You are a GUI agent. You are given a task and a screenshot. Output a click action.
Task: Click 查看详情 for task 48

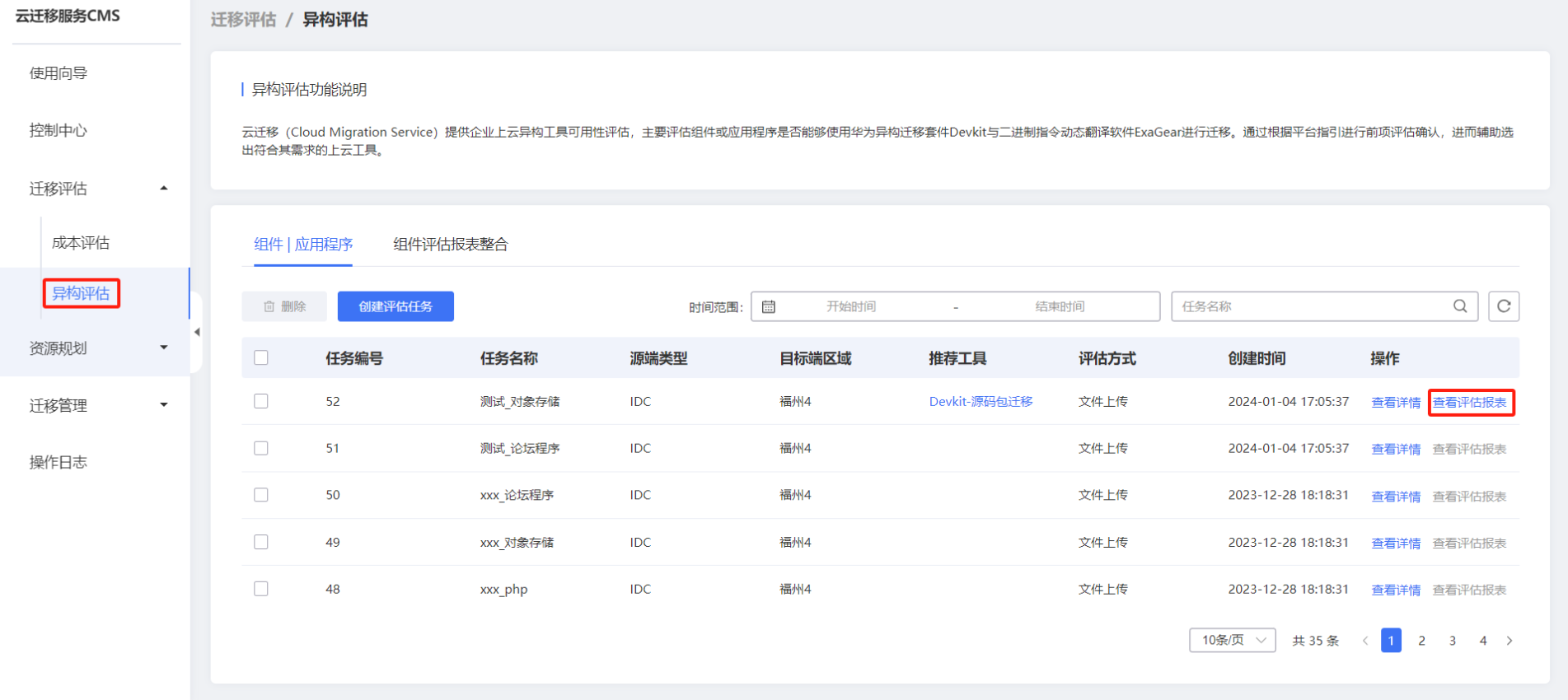[x=1396, y=590]
